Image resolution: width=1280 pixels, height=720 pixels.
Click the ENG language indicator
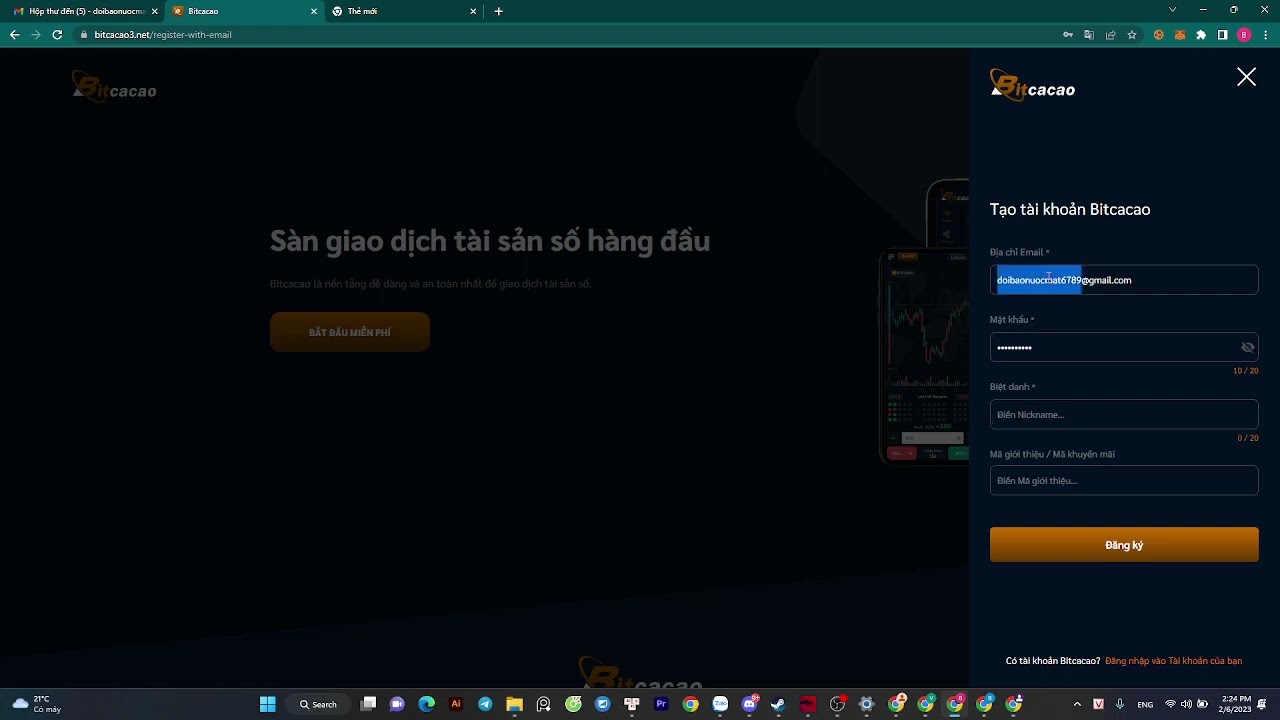(1145, 704)
